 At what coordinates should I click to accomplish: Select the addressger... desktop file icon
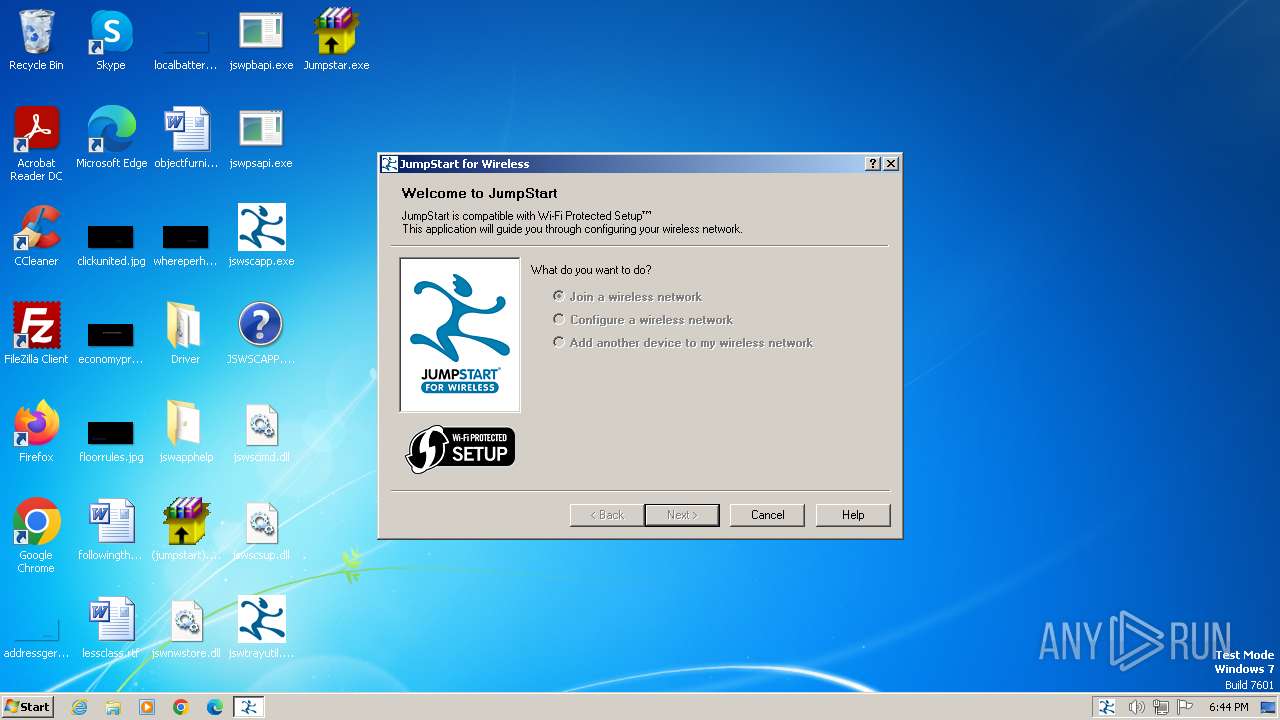tap(36, 639)
